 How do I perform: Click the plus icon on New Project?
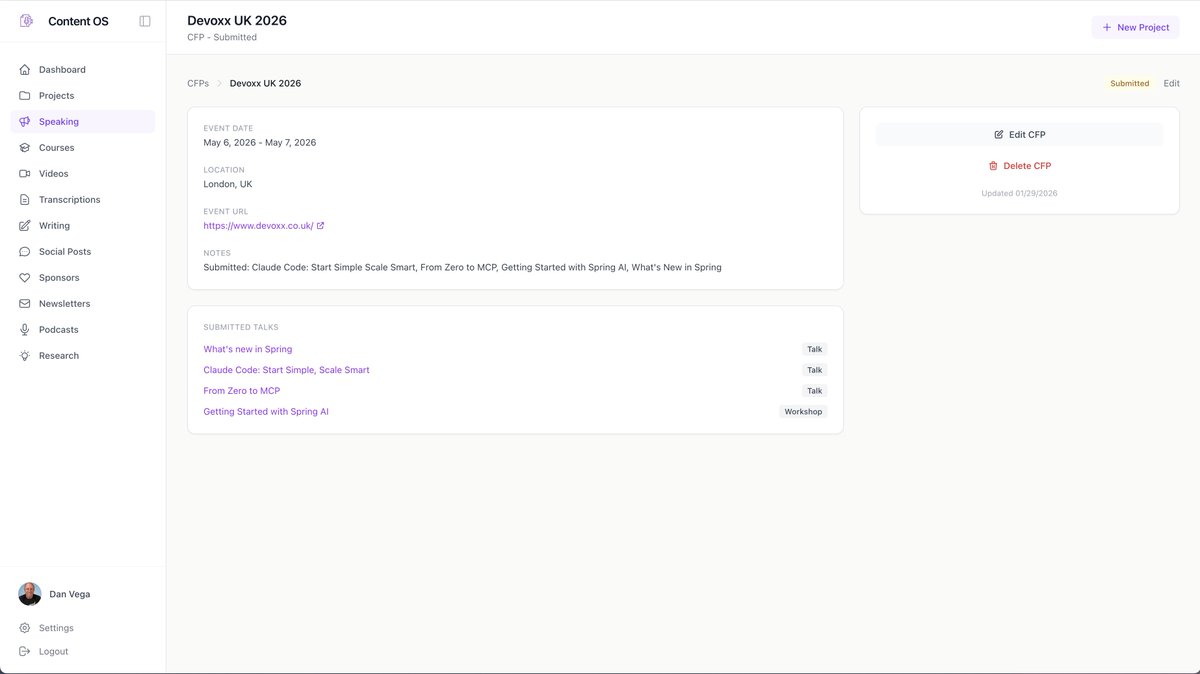point(1106,28)
